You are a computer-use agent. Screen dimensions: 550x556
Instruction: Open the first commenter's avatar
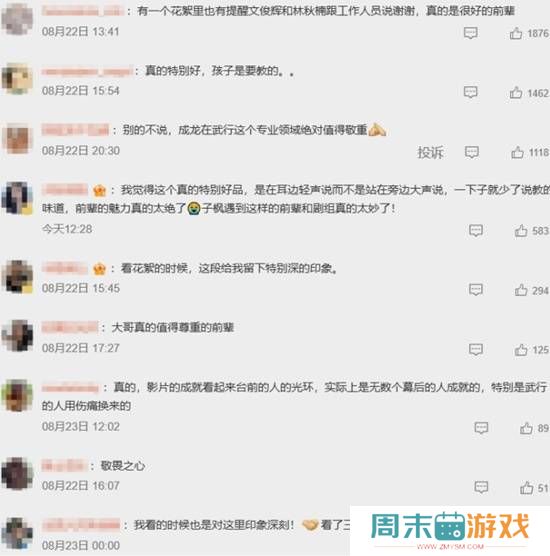click(x=17, y=18)
